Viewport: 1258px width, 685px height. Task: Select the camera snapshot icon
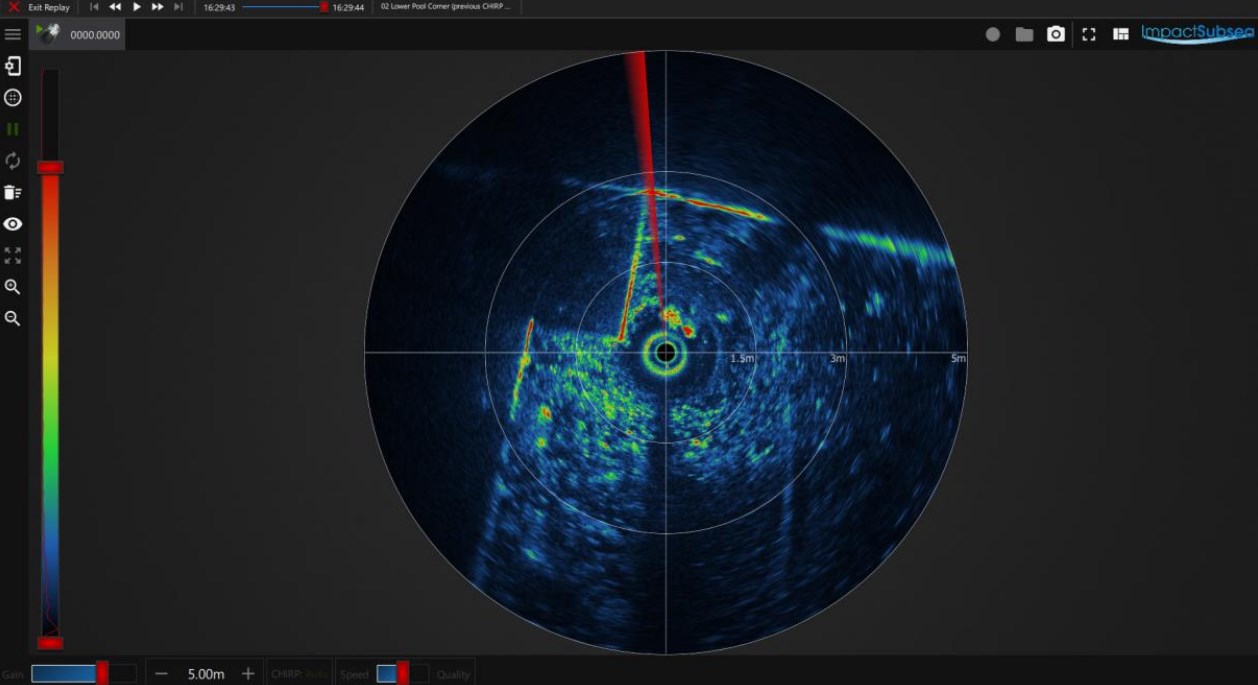pyautogui.click(x=1056, y=33)
